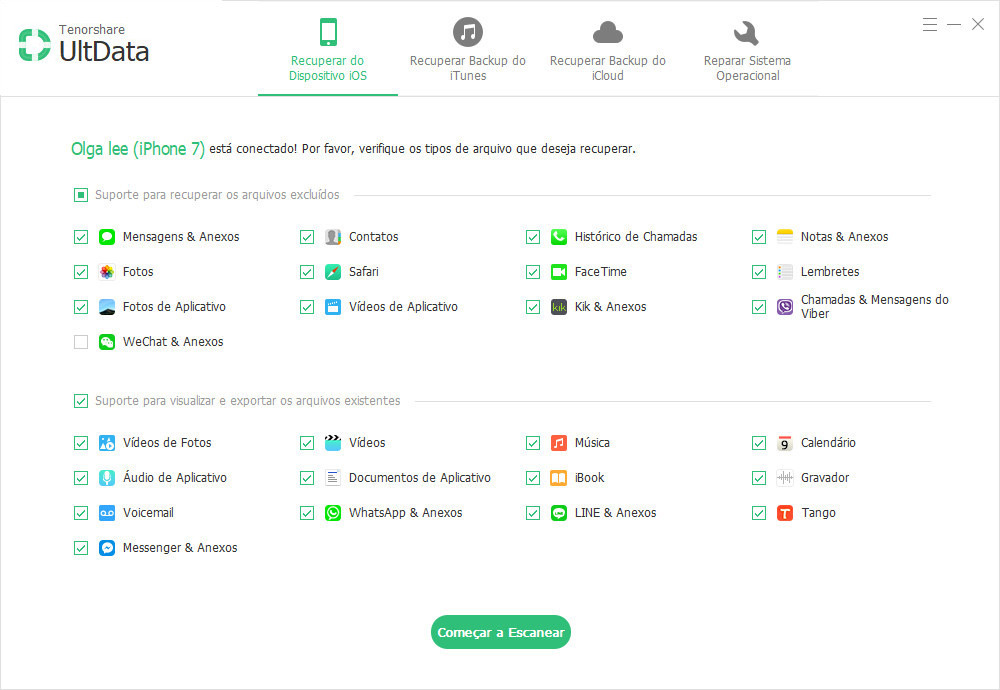Click the Messenger & Anexos icon
The width and height of the screenshot is (1000, 690).
coord(107,548)
